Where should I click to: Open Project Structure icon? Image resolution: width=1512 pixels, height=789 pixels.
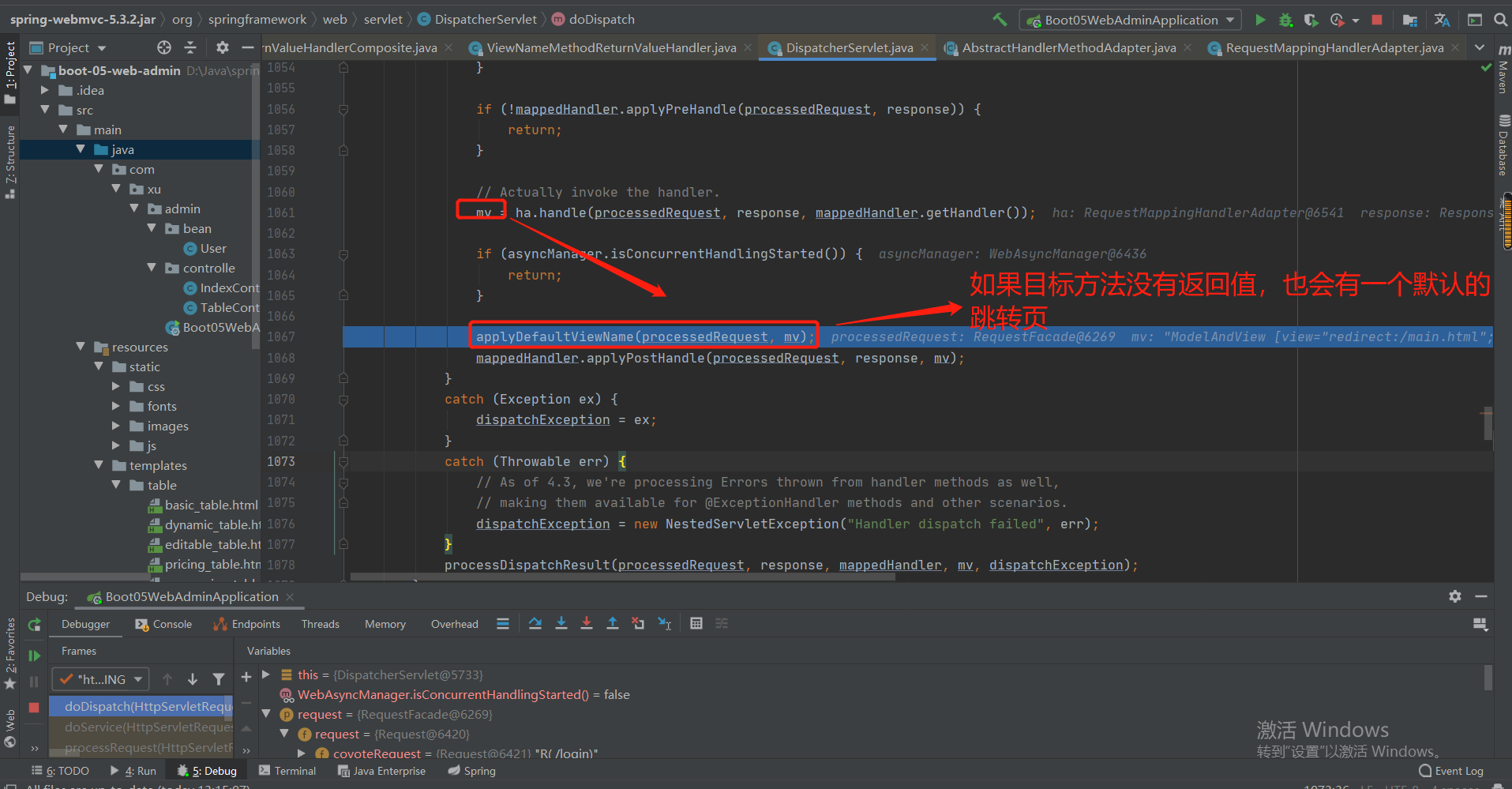pyautogui.click(x=1410, y=20)
